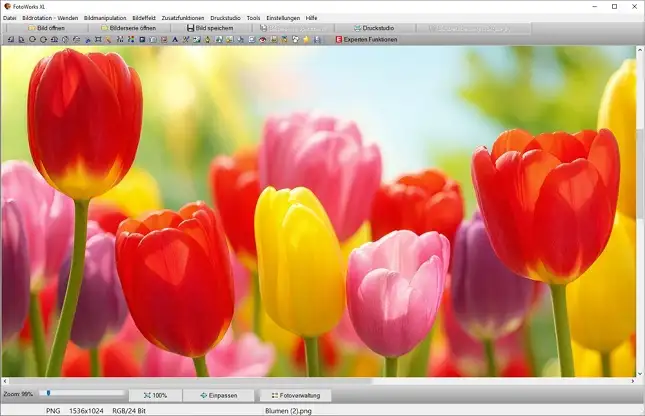This screenshot has width=645, height=416.
Task: Maximize the FotoWorks XL window
Action: pos(615,7)
